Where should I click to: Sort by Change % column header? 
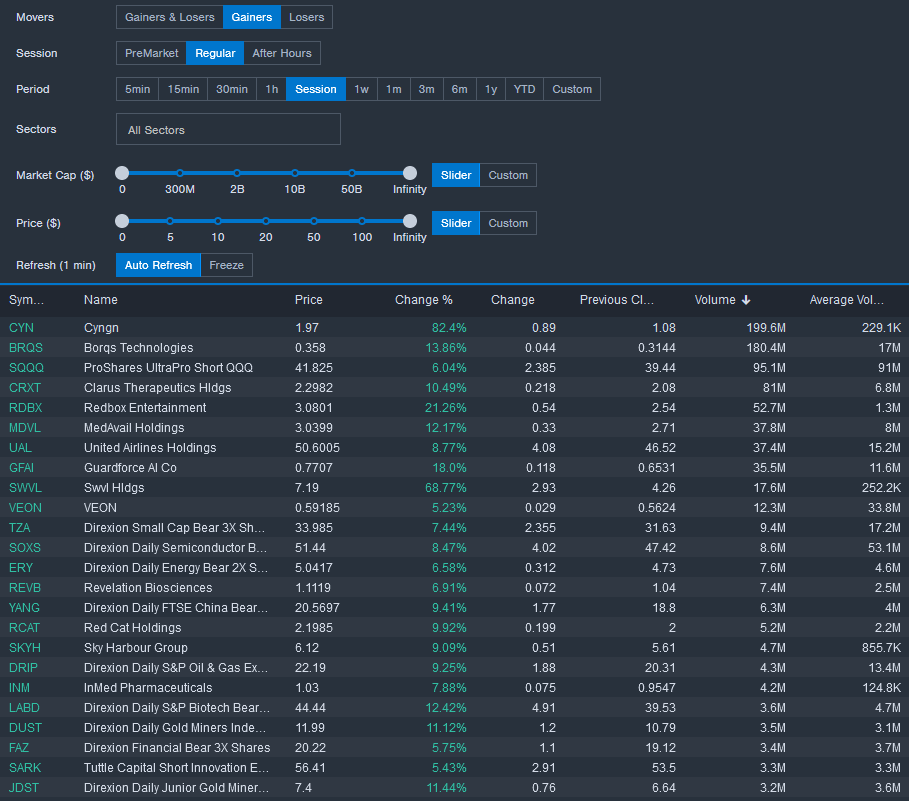click(424, 300)
